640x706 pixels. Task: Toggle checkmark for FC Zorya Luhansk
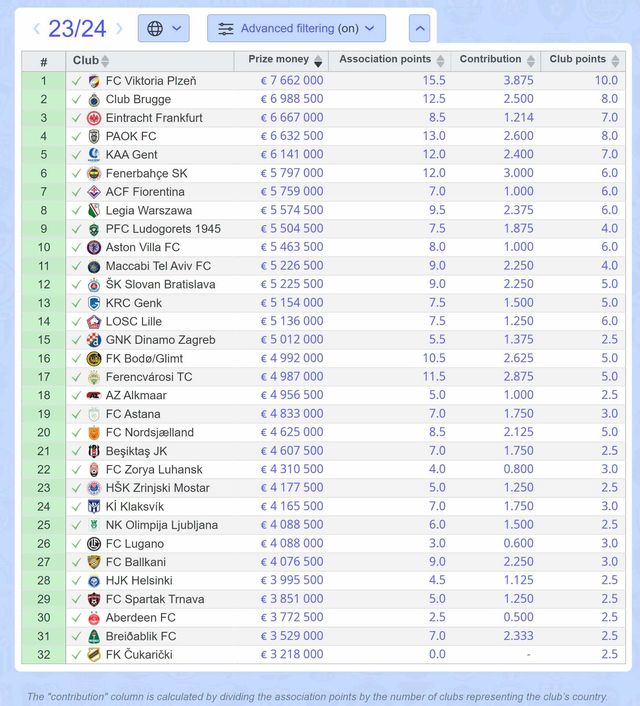77,470
